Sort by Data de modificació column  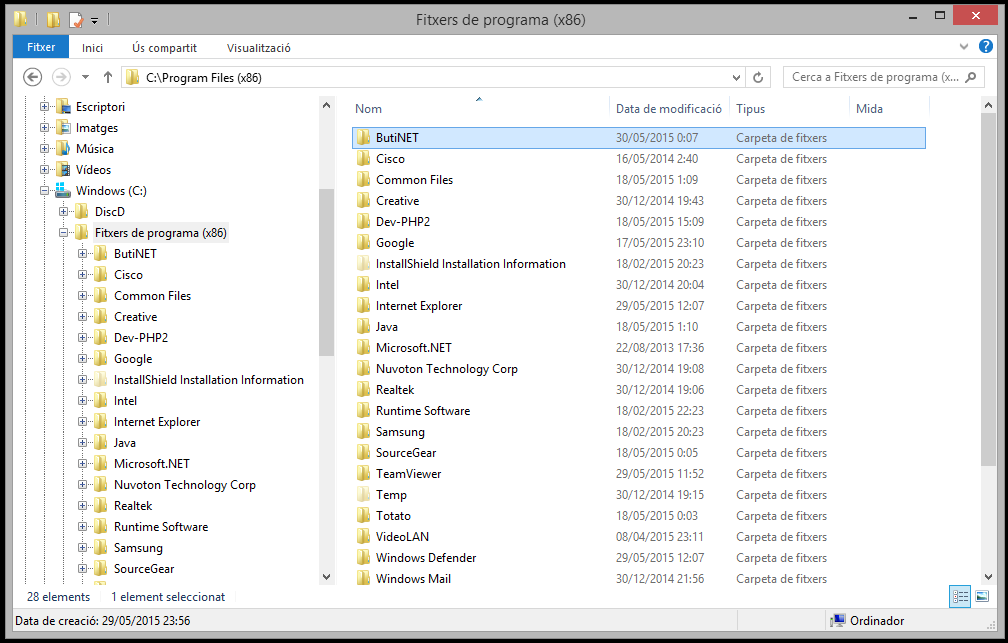(669, 109)
